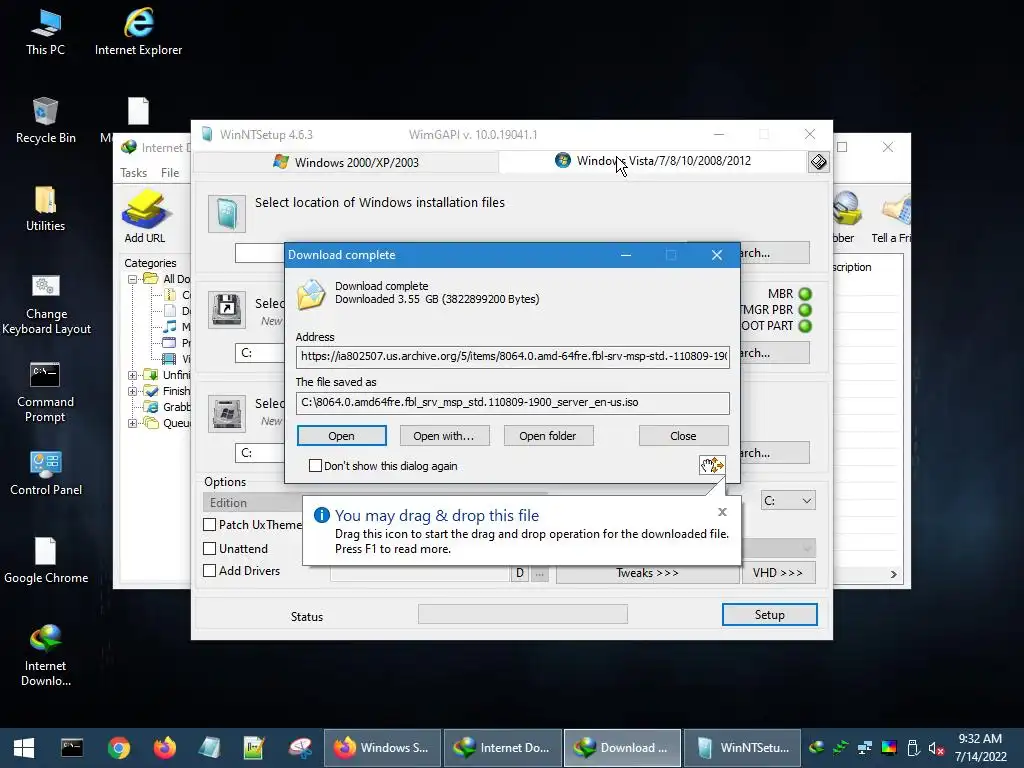This screenshot has width=1024, height=768.
Task: Click Open with... button
Action: [443, 436]
